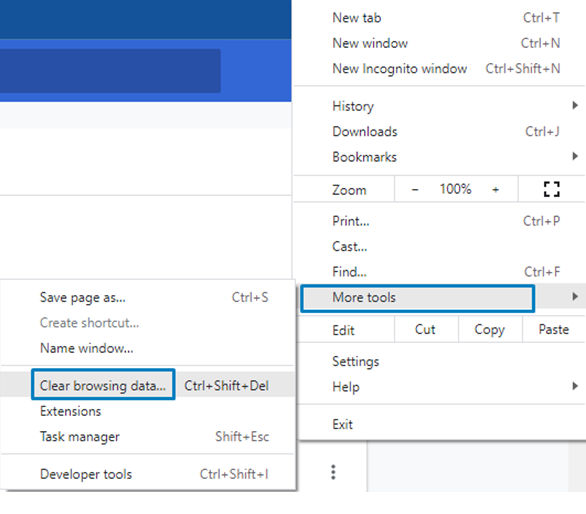Expand the More tools submenu arrow
The height and width of the screenshot is (514, 586).
coord(575,297)
